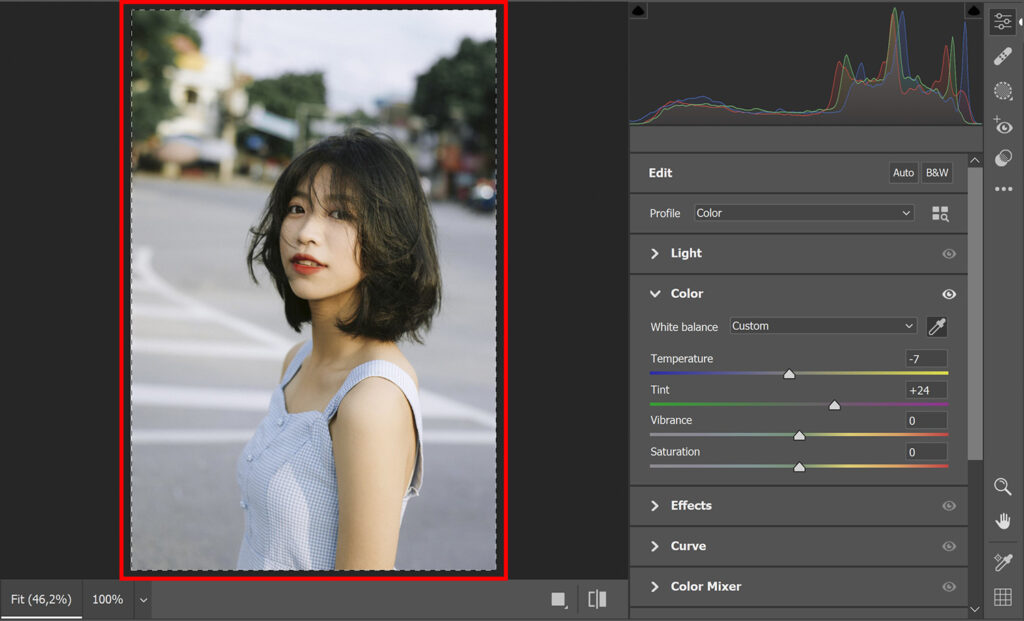Viewport: 1024px width, 621px height.
Task: Click the Tint value field +24
Action: coord(926,390)
